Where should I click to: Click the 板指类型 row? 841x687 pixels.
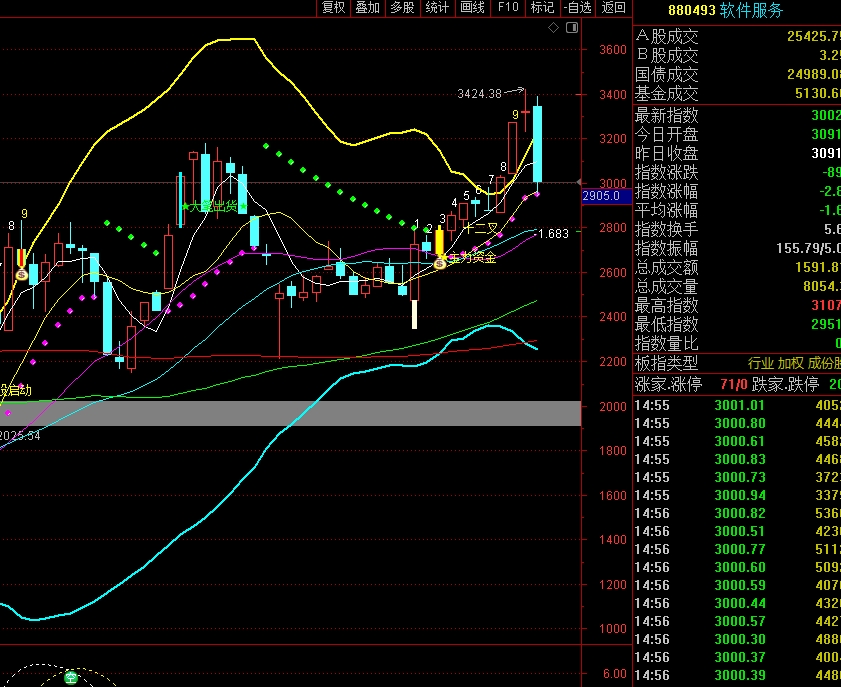pos(737,364)
